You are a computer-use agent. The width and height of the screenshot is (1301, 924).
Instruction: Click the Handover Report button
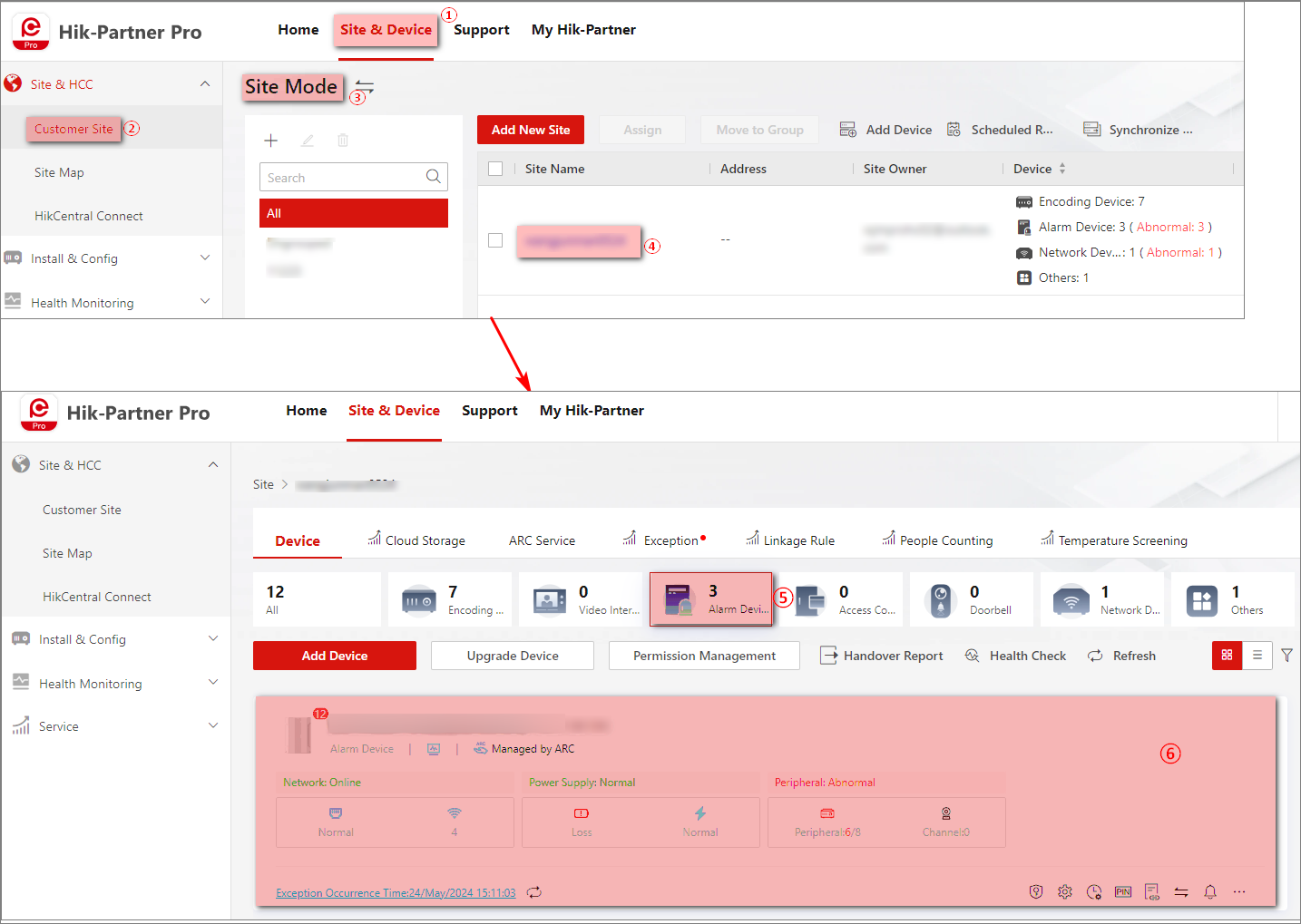pyautogui.click(x=882, y=656)
